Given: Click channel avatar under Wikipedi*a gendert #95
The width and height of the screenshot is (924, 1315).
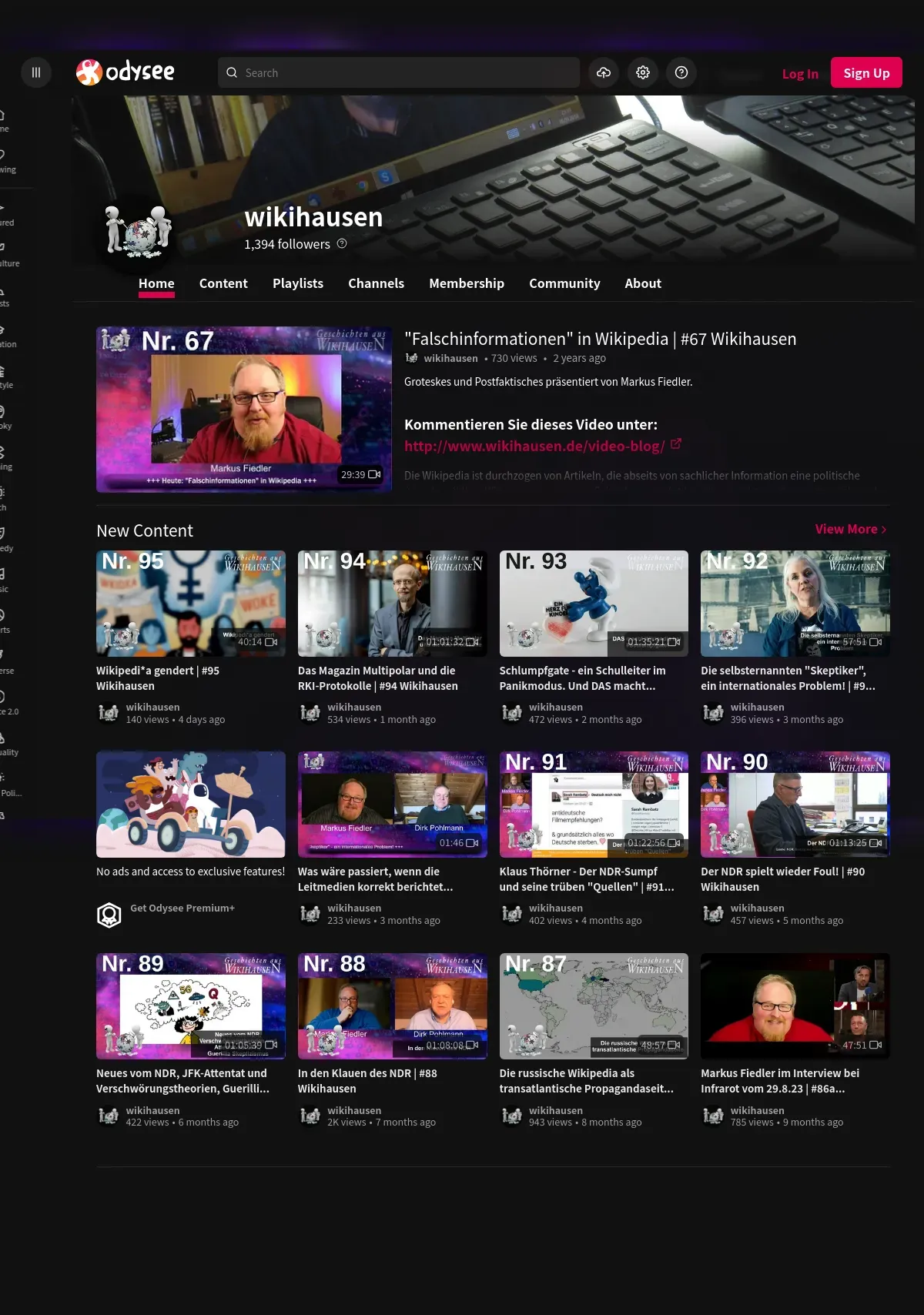Looking at the screenshot, I should [x=109, y=713].
